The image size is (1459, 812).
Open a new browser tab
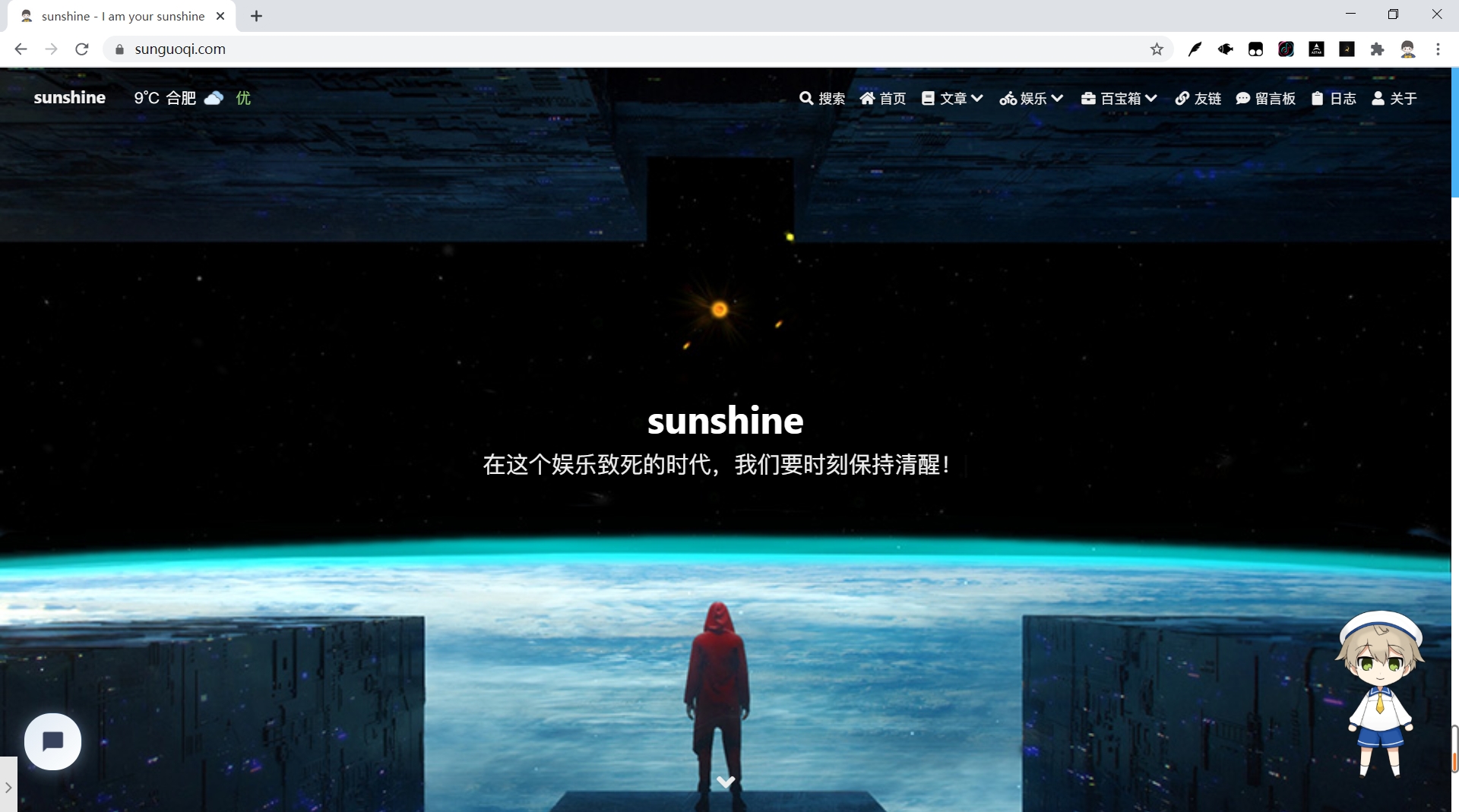(256, 15)
